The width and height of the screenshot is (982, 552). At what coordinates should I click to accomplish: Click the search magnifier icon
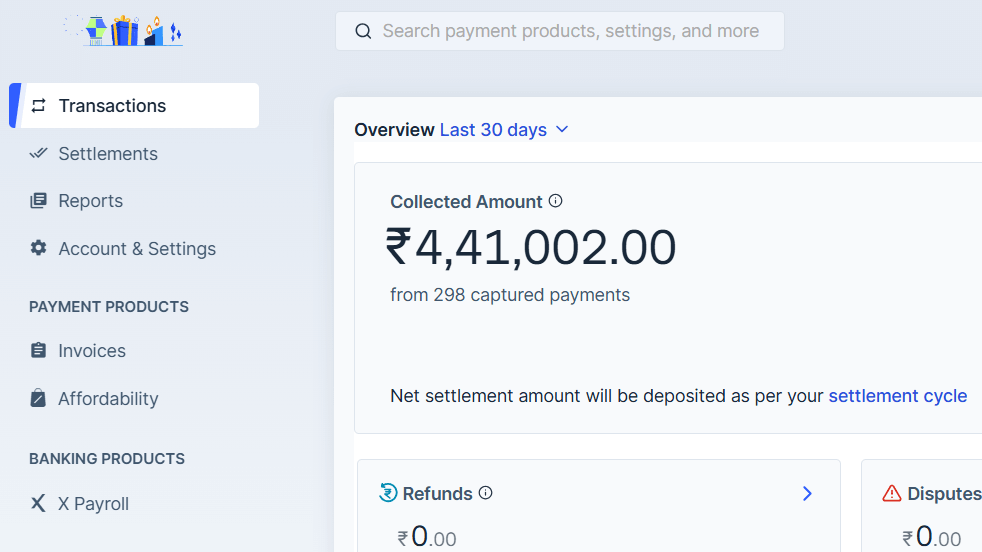[x=363, y=31]
